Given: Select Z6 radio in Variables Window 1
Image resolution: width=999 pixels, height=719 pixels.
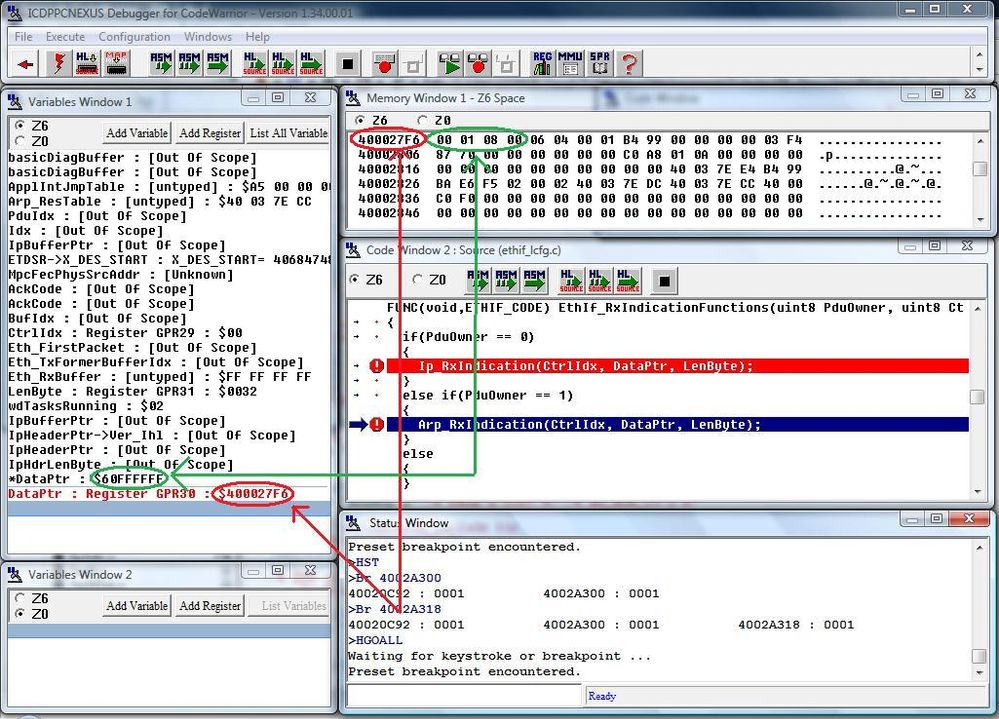Looking at the screenshot, I should tap(20, 125).
